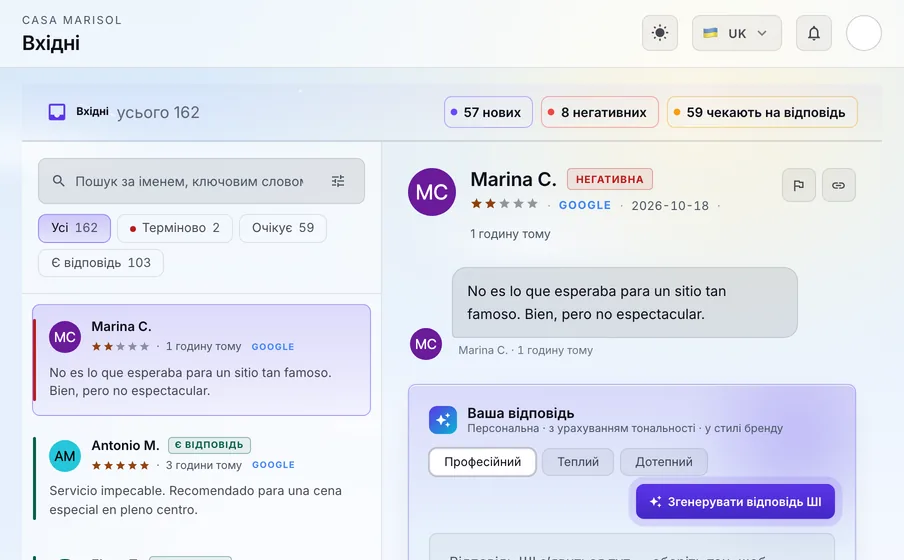Click the Ваша відповідь heading

[x=521, y=413]
